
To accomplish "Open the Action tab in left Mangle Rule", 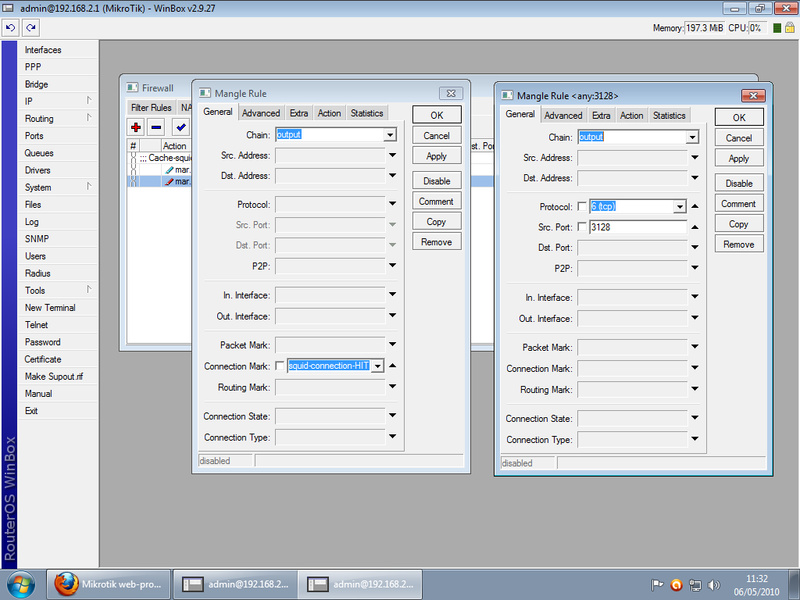I will coord(329,113).
